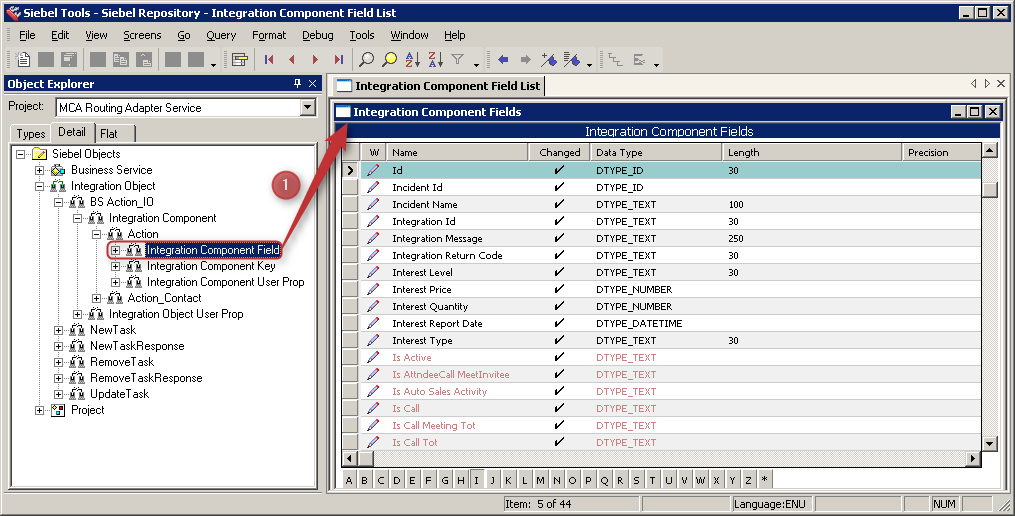The width and height of the screenshot is (1015, 516).
Task: Switch to the Types tab
Action: pyautogui.click(x=31, y=134)
